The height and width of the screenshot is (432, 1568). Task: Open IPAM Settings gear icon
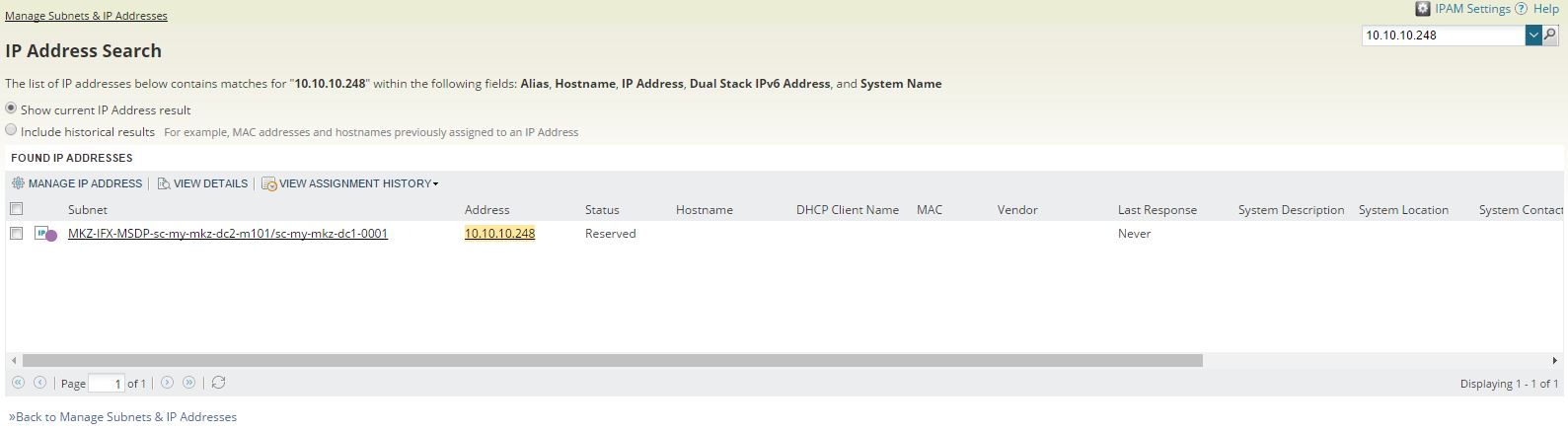click(x=1423, y=9)
